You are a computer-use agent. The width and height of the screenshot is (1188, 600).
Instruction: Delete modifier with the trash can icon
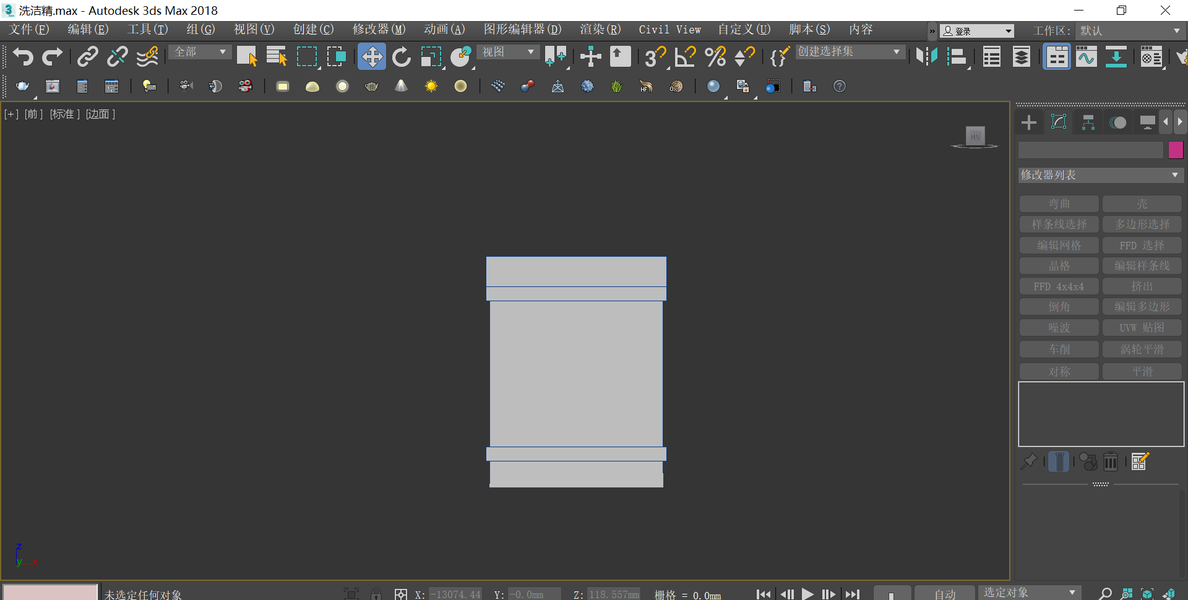pyautogui.click(x=1110, y=462)
